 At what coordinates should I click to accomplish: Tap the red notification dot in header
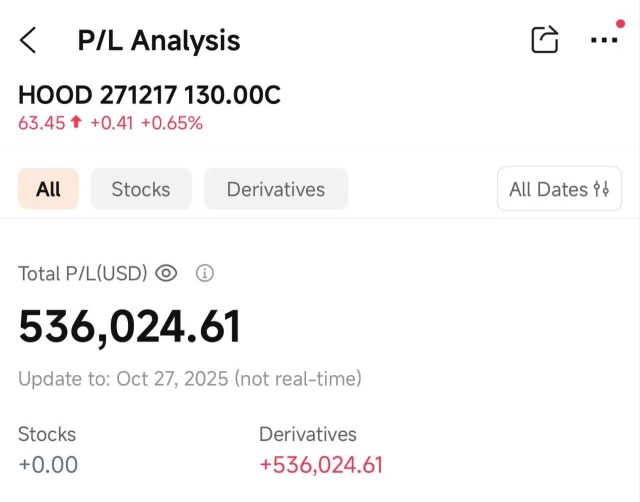point(620,23)
